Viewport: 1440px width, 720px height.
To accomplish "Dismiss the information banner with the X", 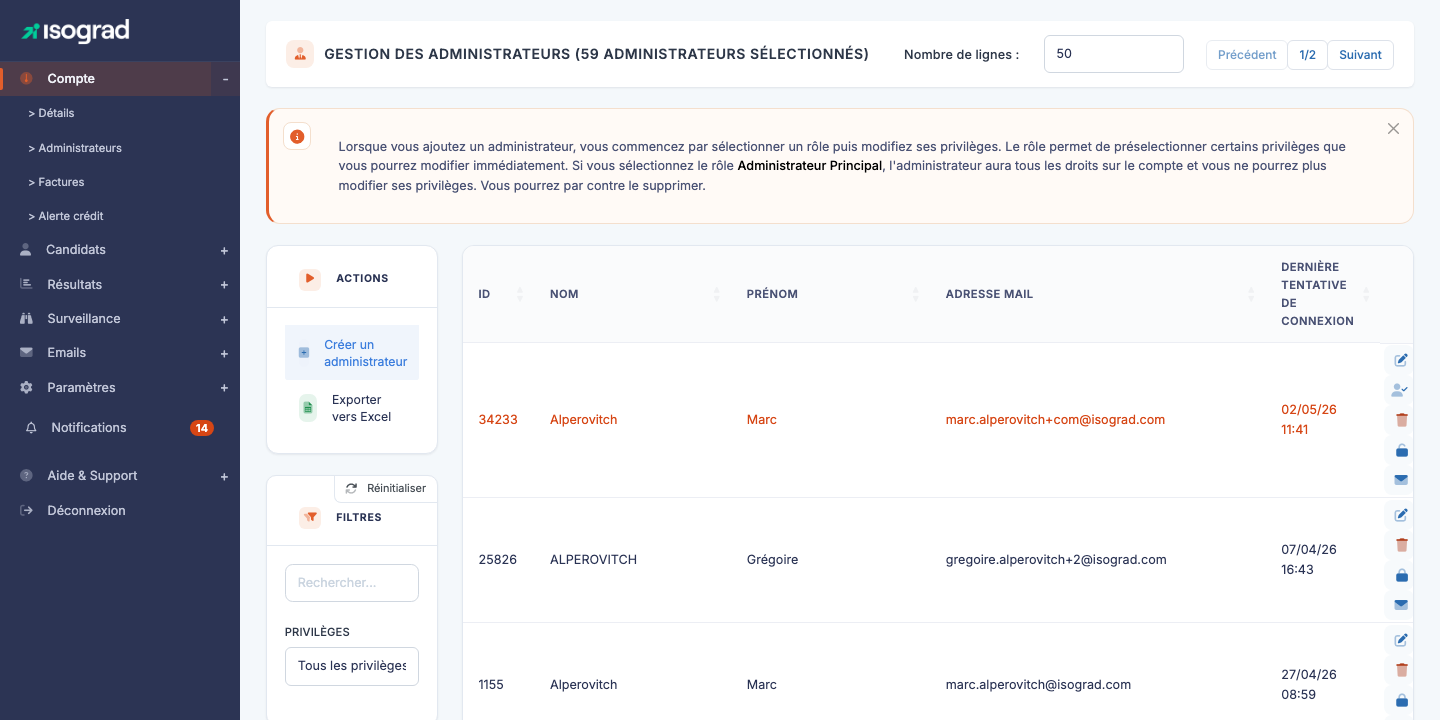I will pyautogui.click(x=1393, y=129).
